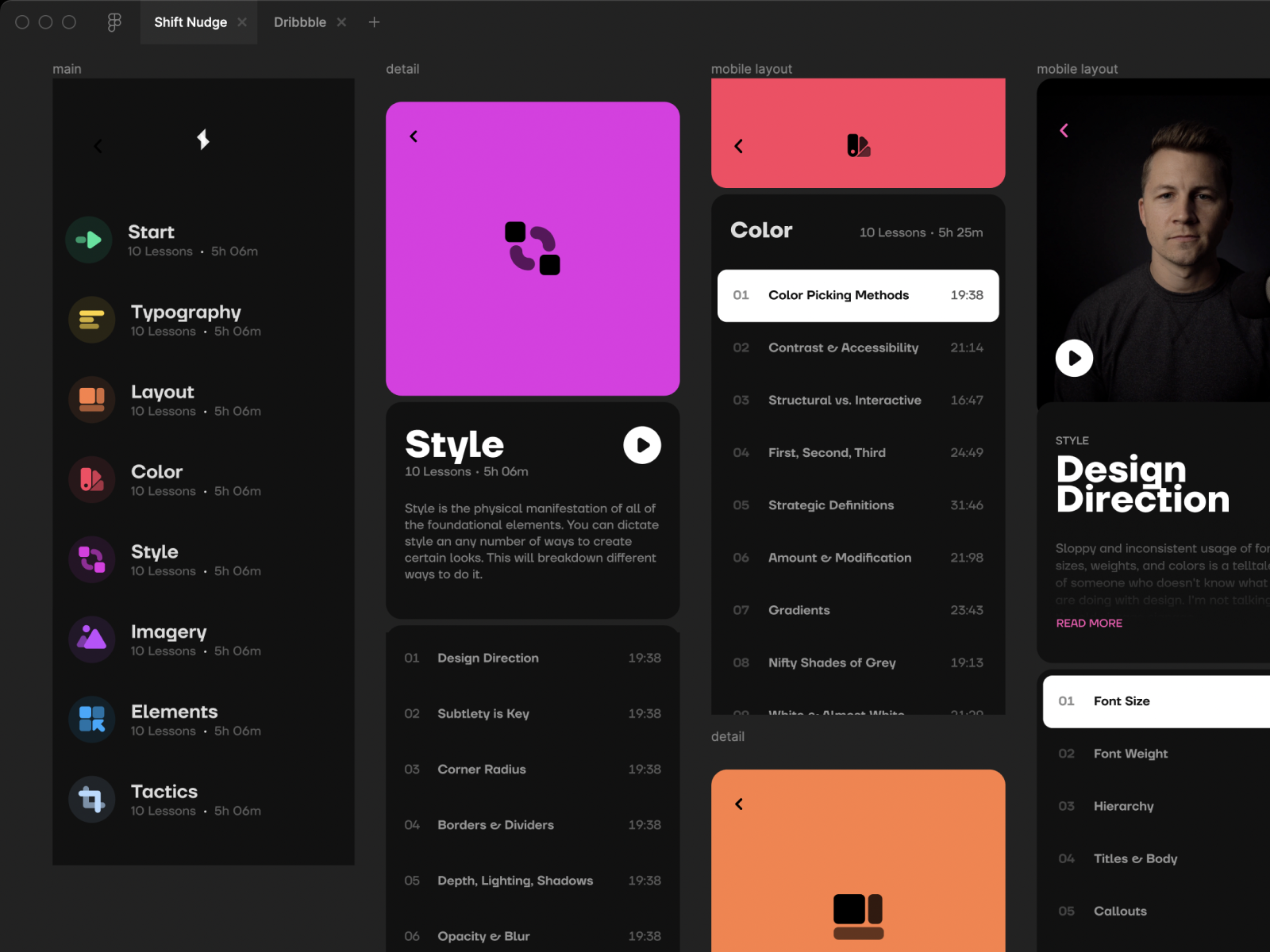Click the Start play icon in the sidebar
This screenshot has height=952, width=1270.
pyautogui.click(x=89, y=240)
